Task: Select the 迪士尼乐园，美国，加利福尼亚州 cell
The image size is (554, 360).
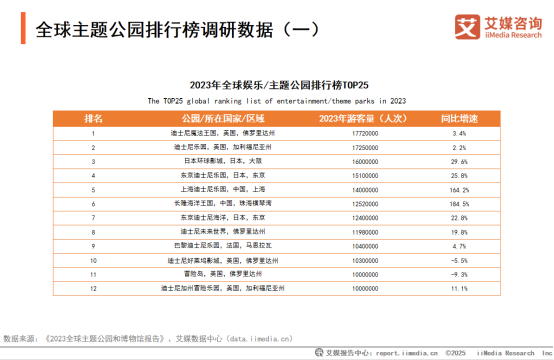Action: pos(223,147)
